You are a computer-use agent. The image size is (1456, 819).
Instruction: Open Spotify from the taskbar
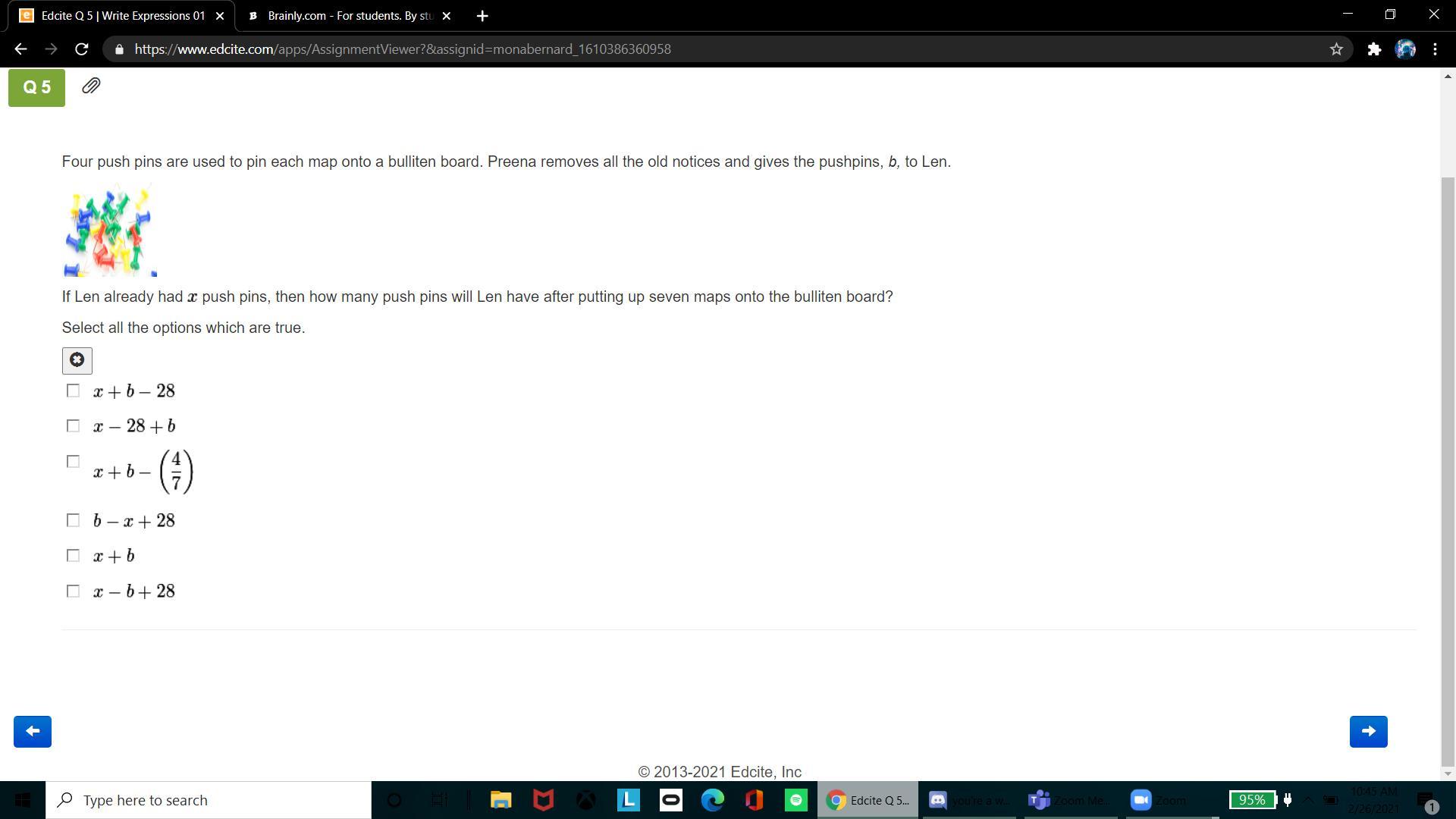coord(795,800)
